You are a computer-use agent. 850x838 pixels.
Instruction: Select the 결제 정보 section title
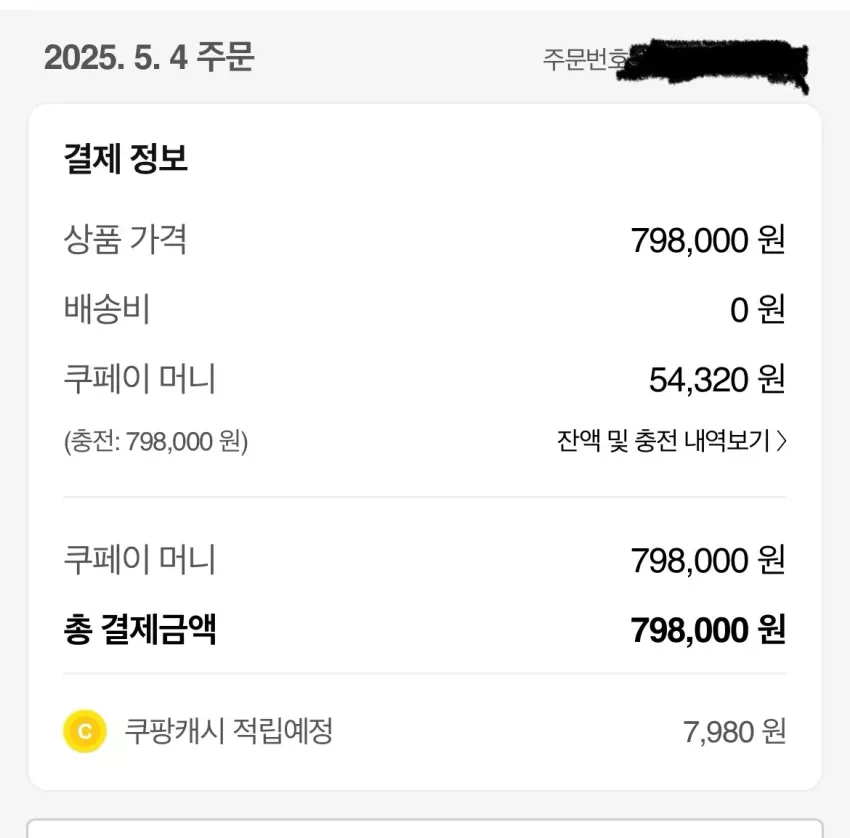coord(126,158)
